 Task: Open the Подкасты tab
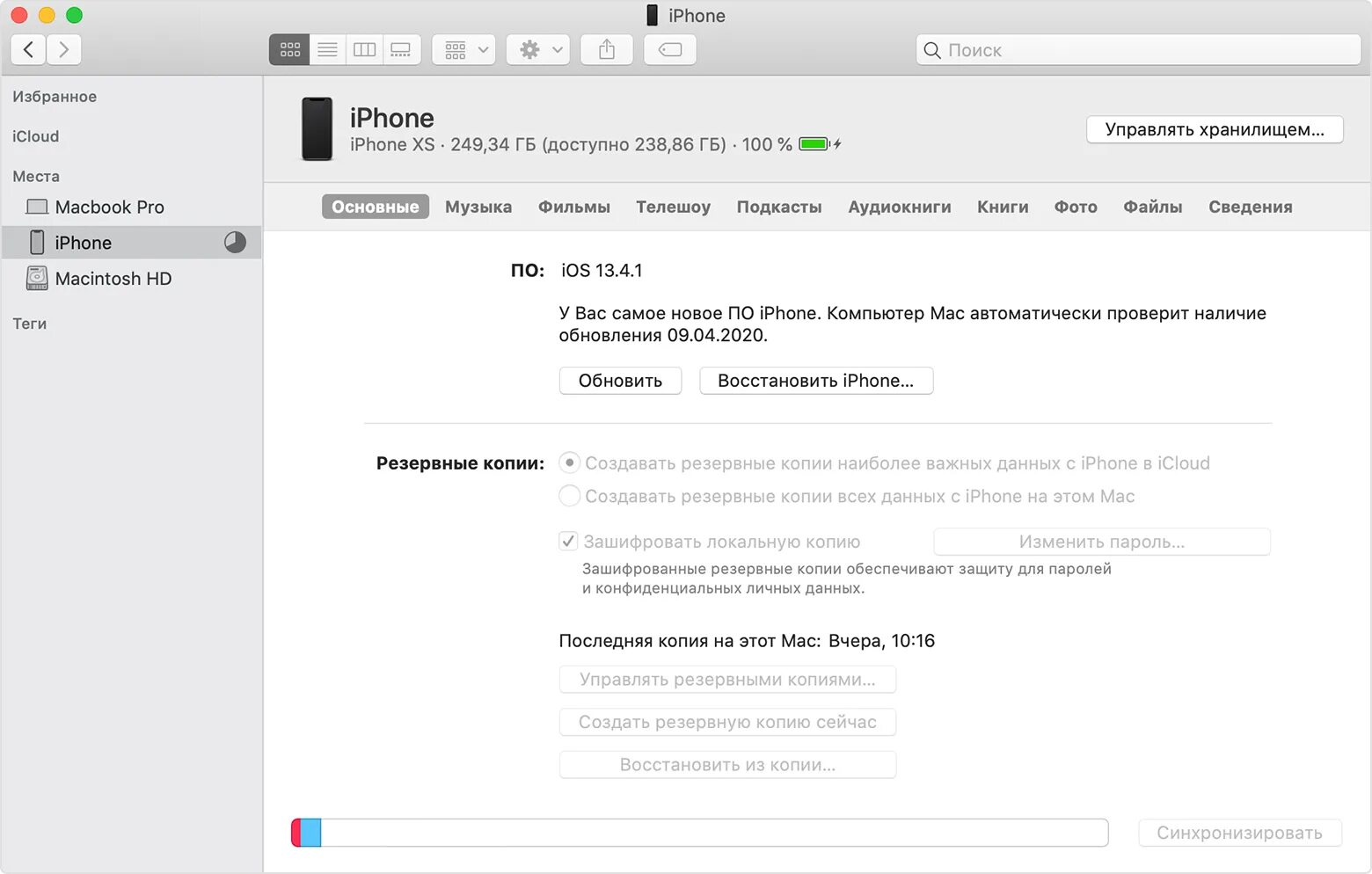click(779, 207)
